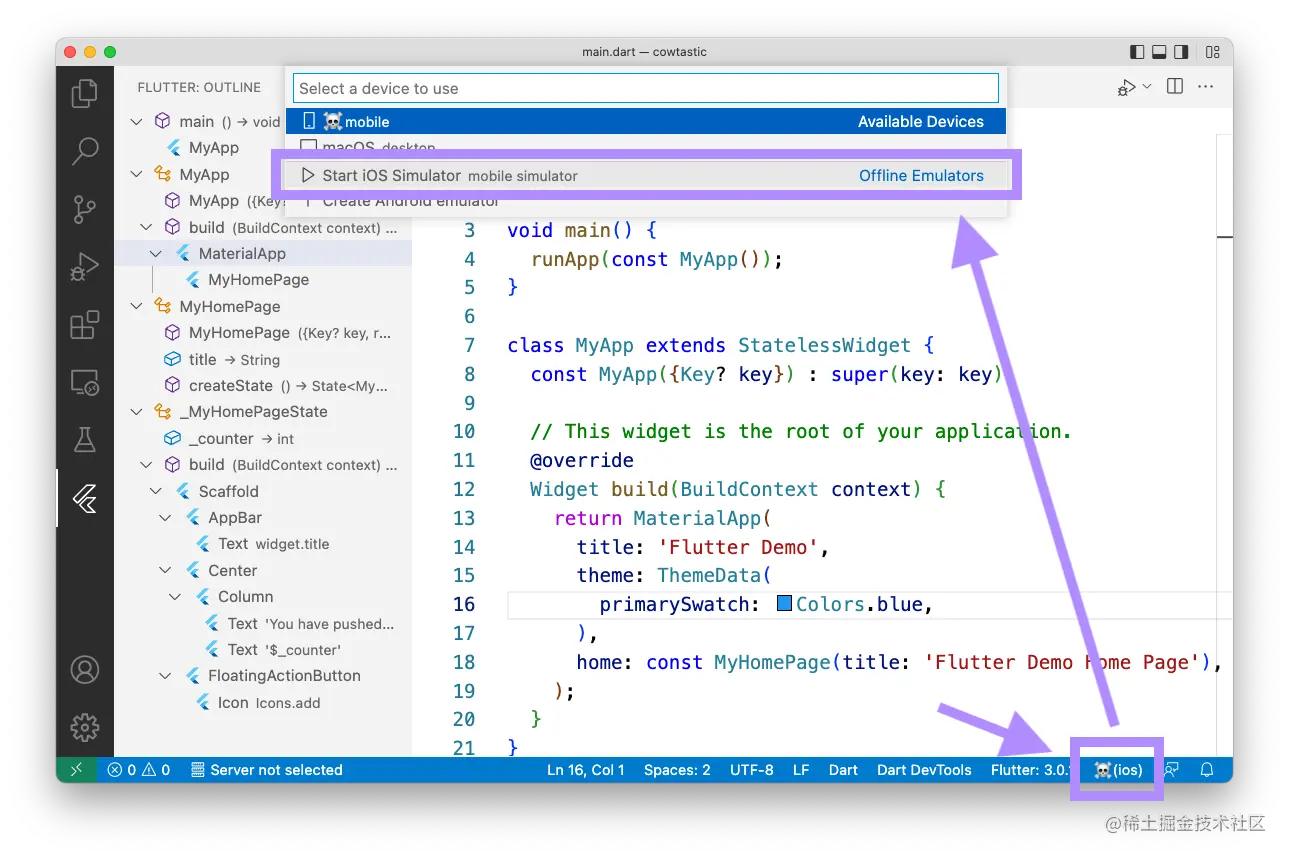Open Dart DevTools from status bar
Image resolution: width=1289 pixels, height=857 pixels.
(924, 770)
